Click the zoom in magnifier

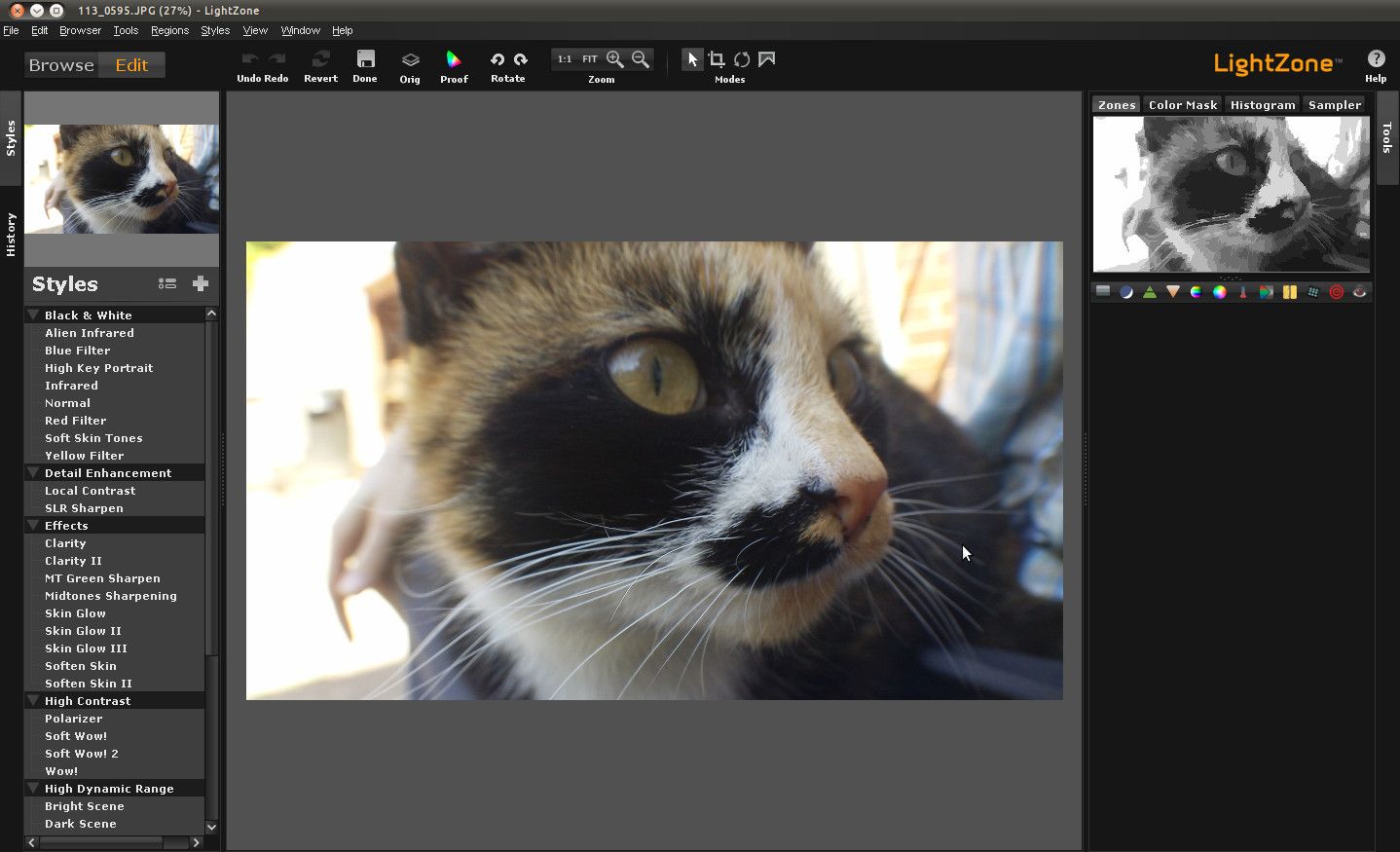click(615, 59)
